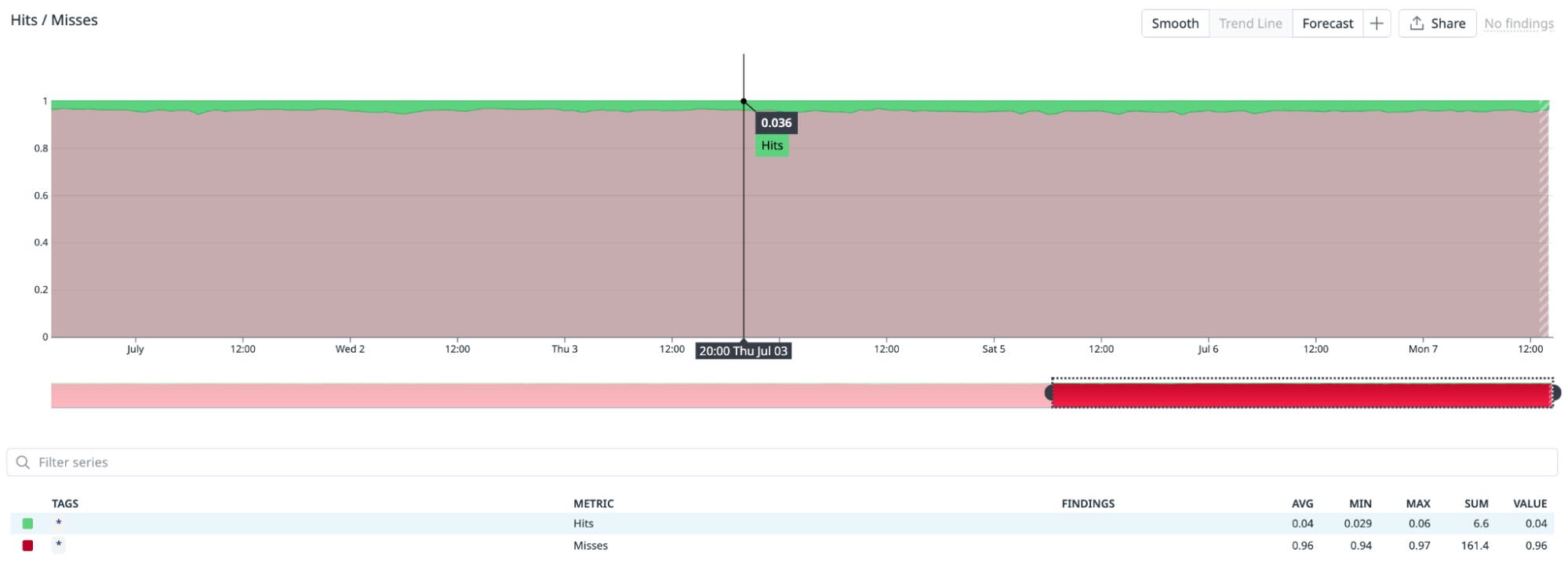Grab the left handle of the time range selector
The image size is (1568, 581).
pos(1050,393)
